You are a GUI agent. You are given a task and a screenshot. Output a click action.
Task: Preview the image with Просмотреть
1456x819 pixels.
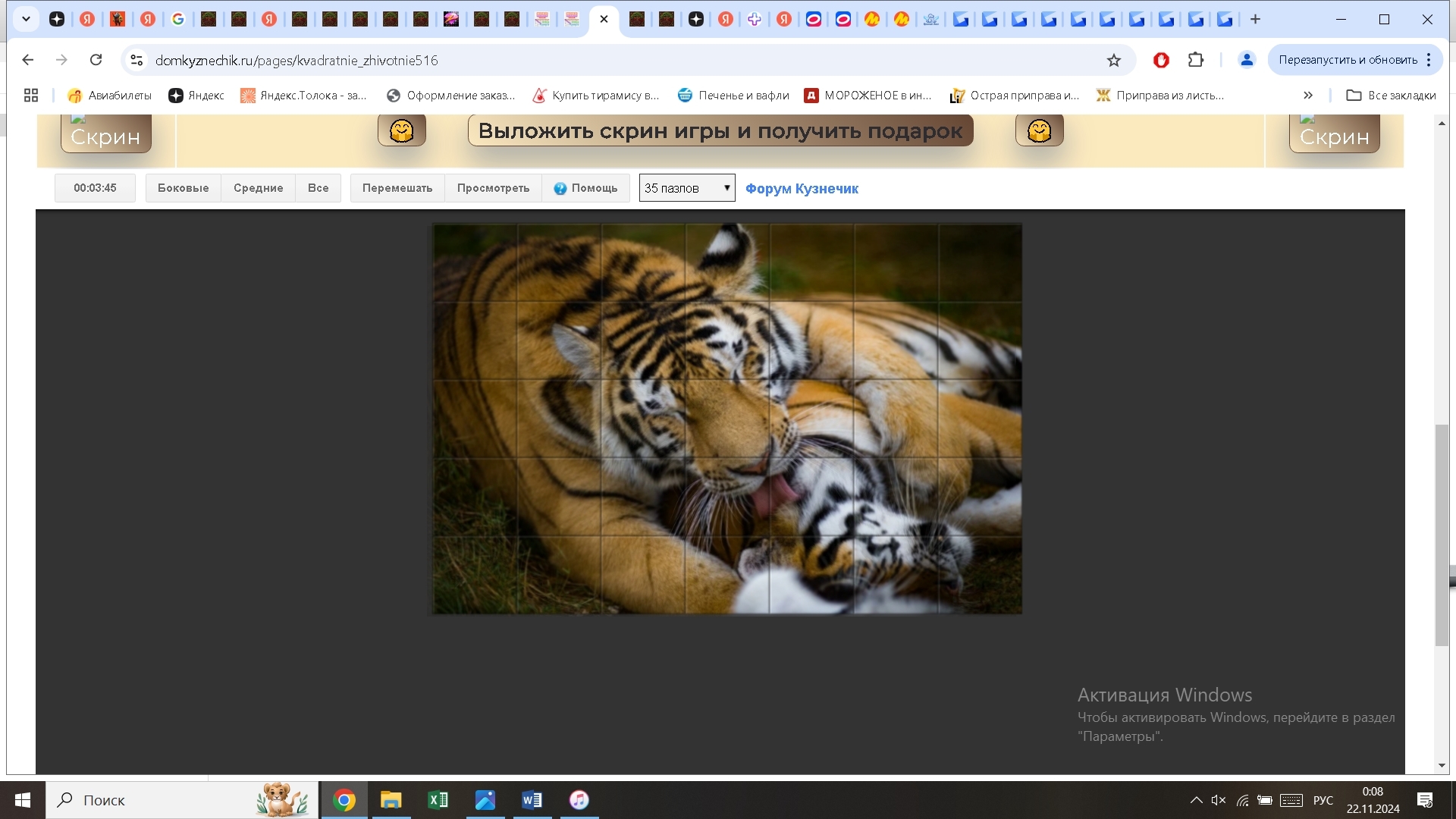[493, 188]
